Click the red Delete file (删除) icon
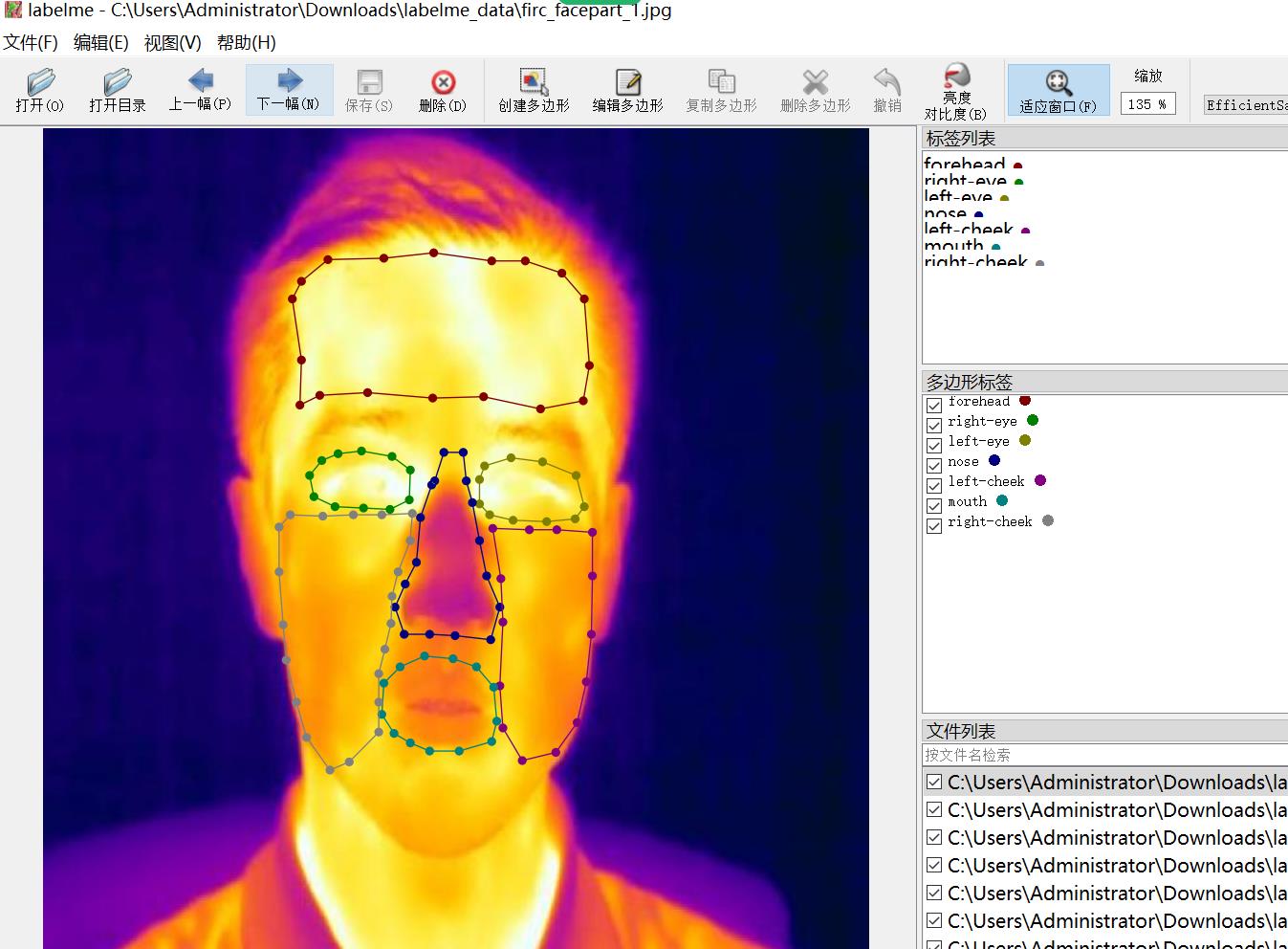Viewport: 1288px width, 949px height. [443, 91]
